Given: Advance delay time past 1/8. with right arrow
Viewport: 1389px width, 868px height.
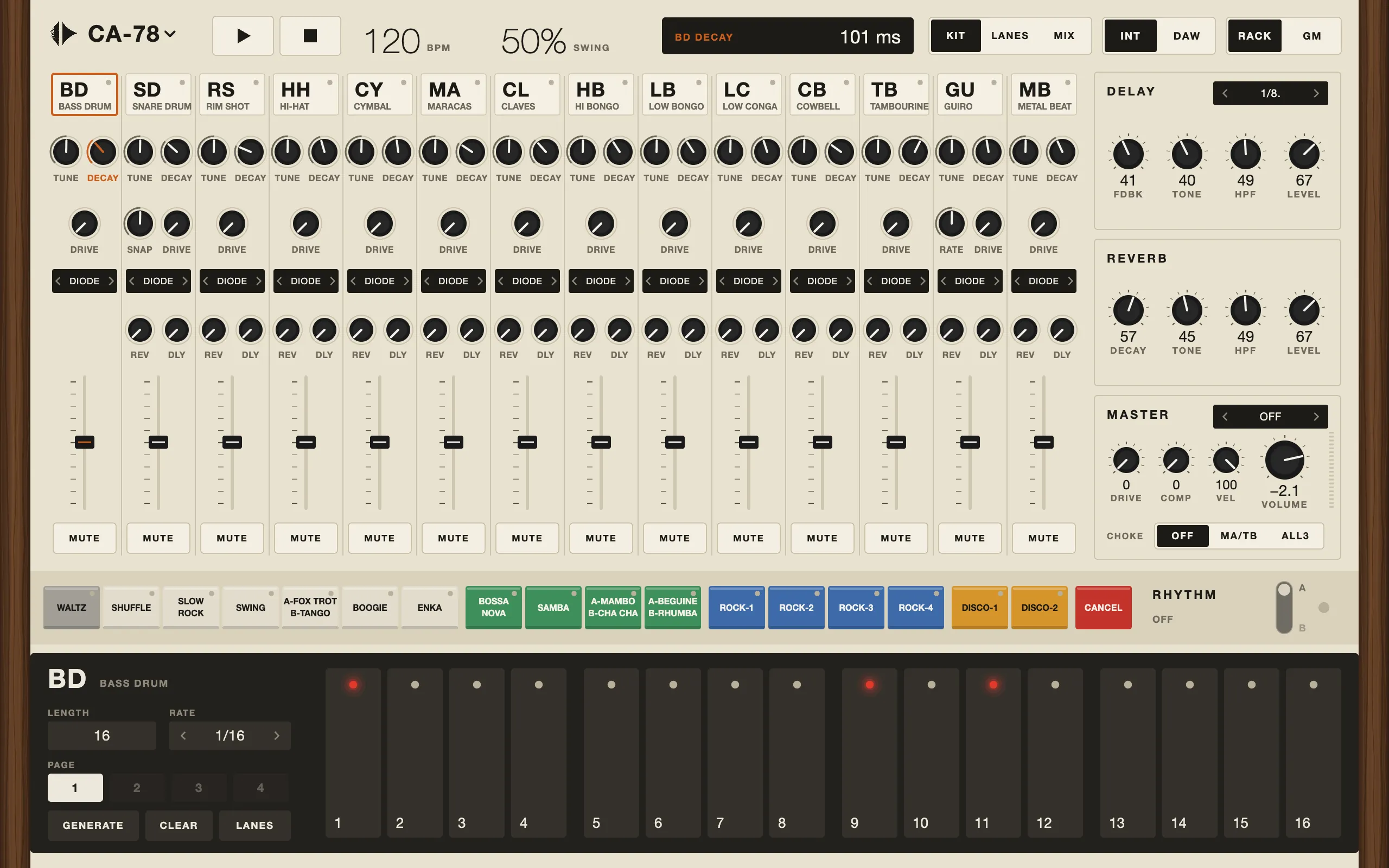Looking at the screenshot, I should coord(1316,93).
